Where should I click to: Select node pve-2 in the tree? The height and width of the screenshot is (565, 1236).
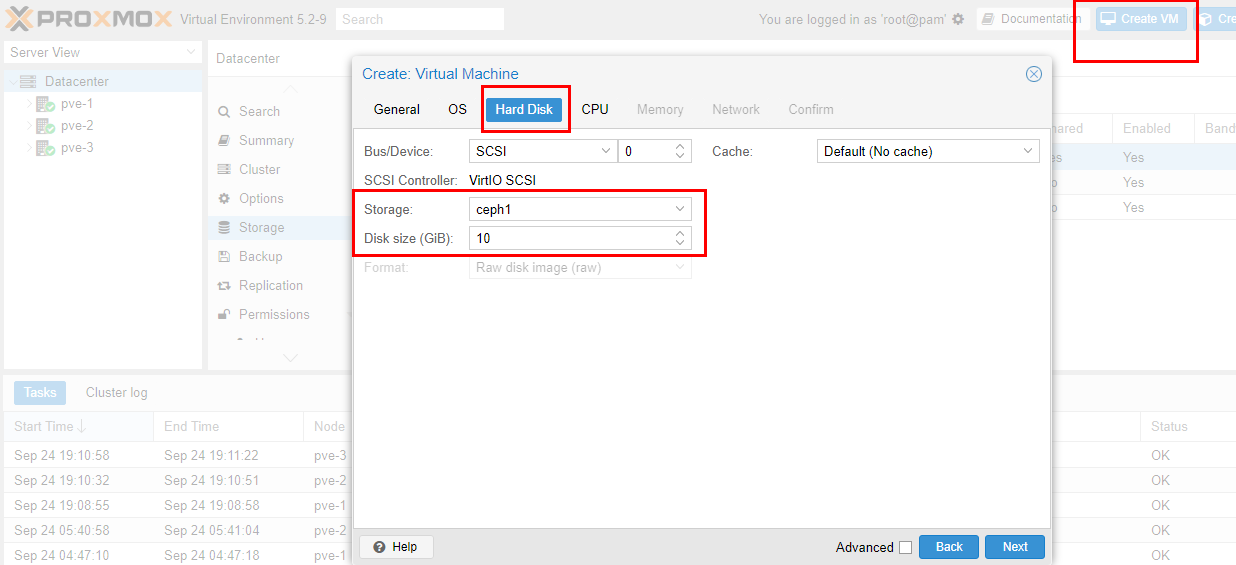77,126
